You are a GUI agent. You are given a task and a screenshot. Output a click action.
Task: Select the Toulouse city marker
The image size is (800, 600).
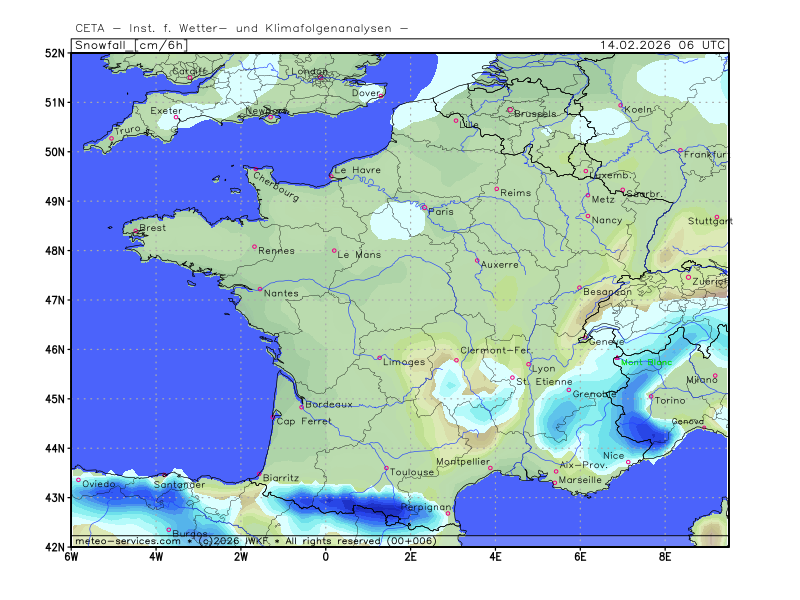386,468
